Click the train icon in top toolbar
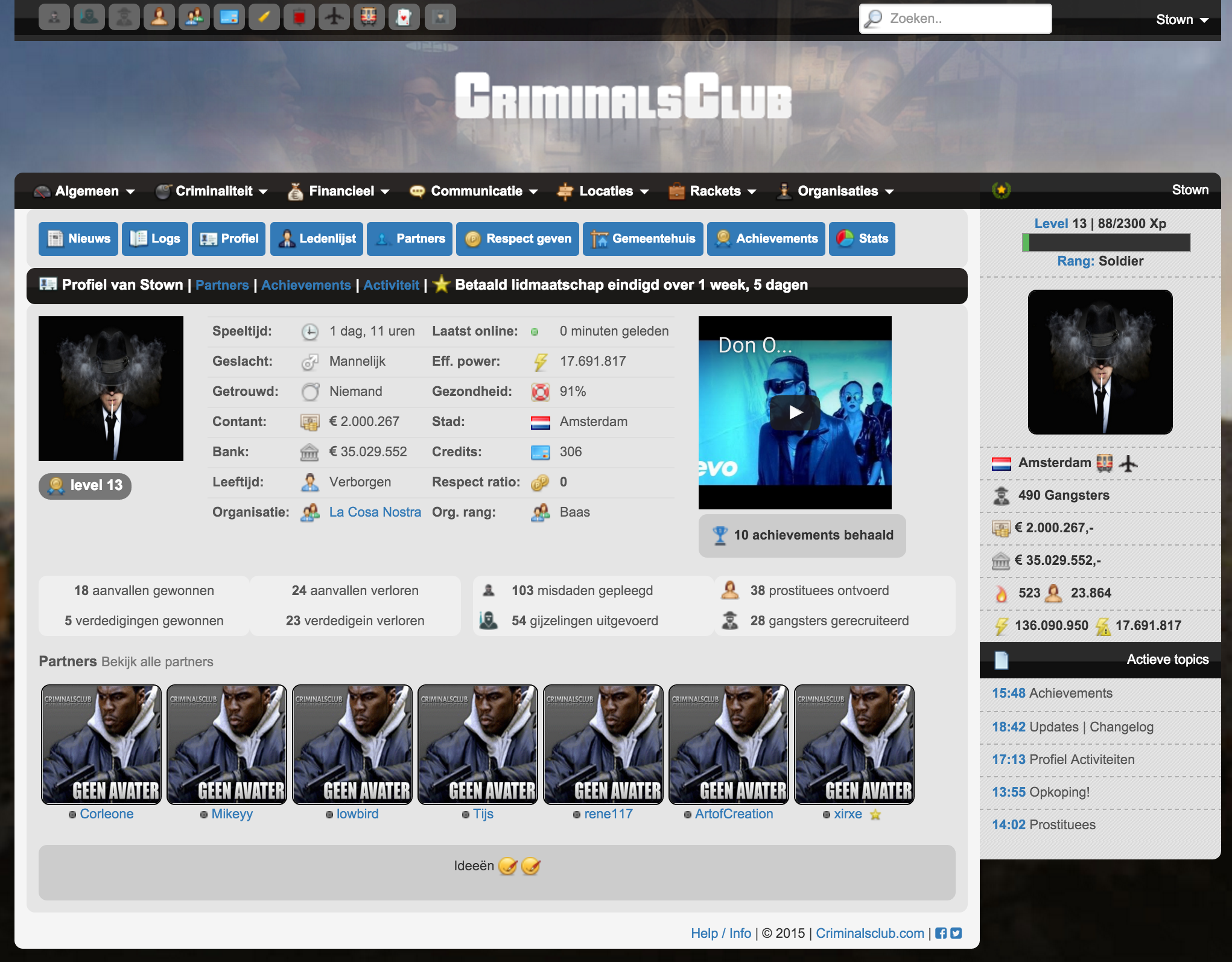1232x962 pixels. [369, 18]
